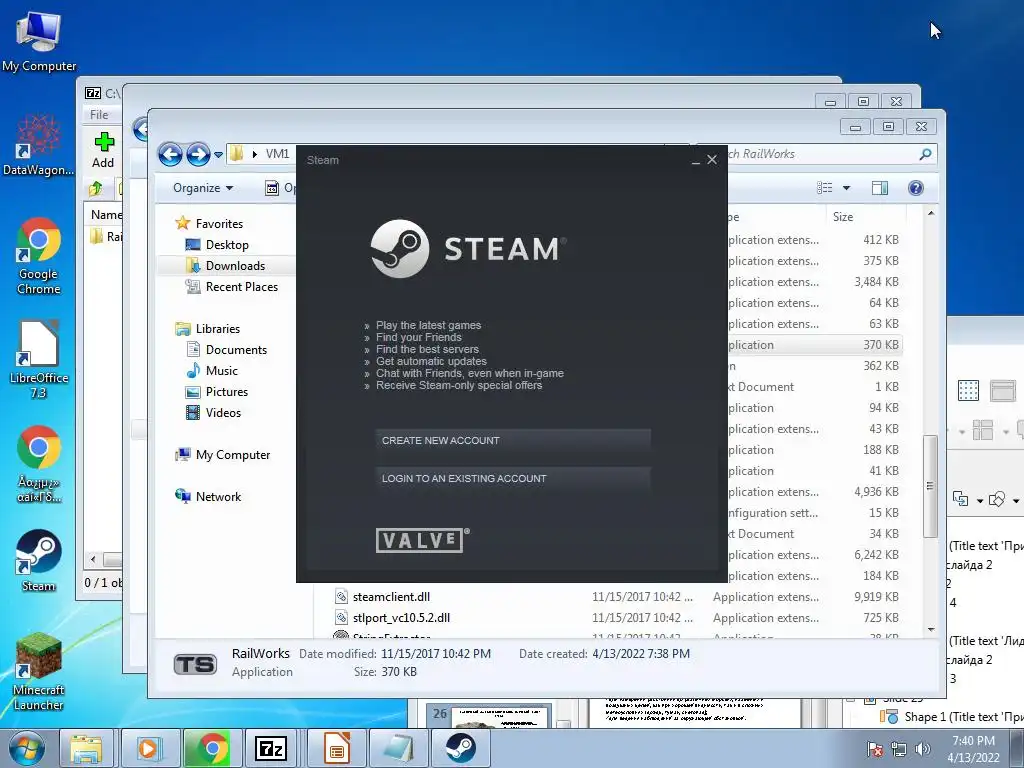Image resolution: width=1024 pixels, height=768 pixels.
Task: Switch to Steam in the taskbar
Action: (460, 748)
